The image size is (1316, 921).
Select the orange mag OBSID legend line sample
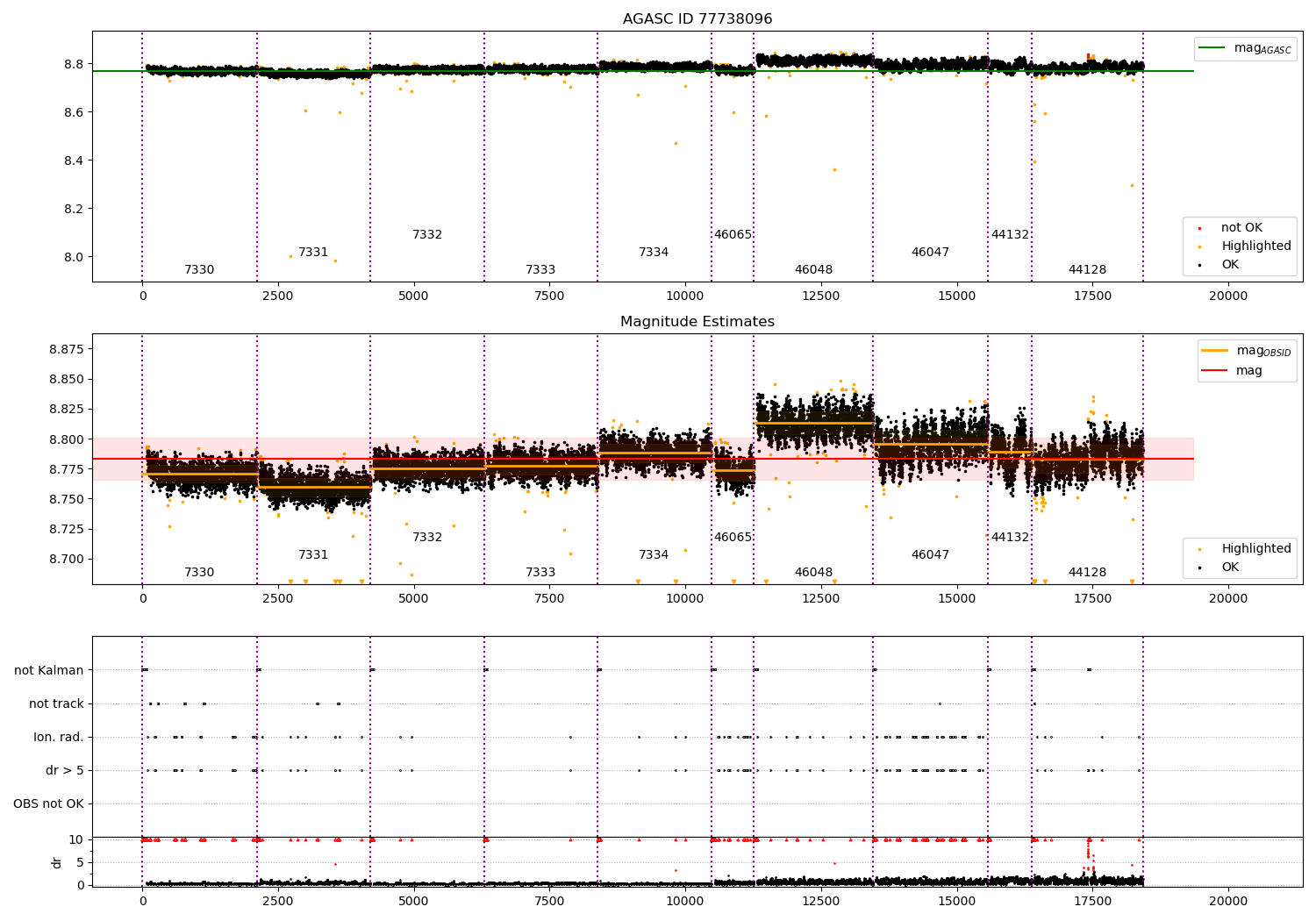1215,351
